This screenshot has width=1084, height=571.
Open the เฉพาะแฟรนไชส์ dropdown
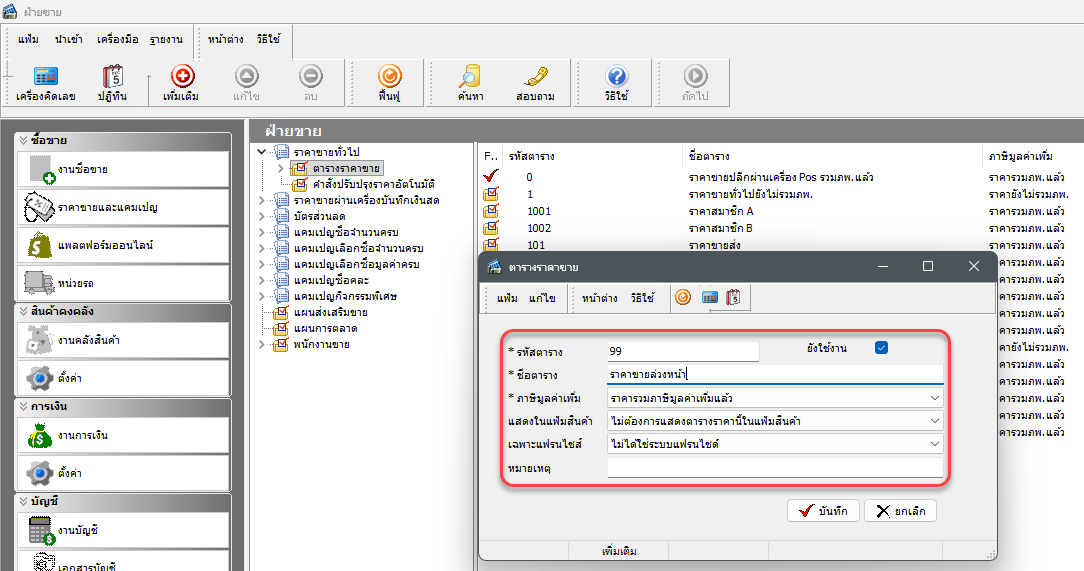pos(934,444)
